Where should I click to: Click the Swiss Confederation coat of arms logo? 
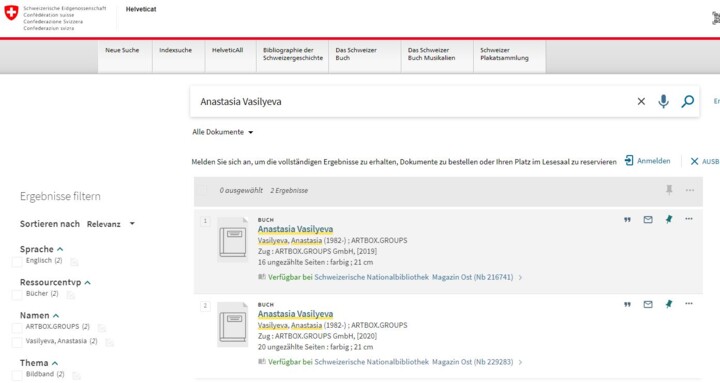point(11,12)
